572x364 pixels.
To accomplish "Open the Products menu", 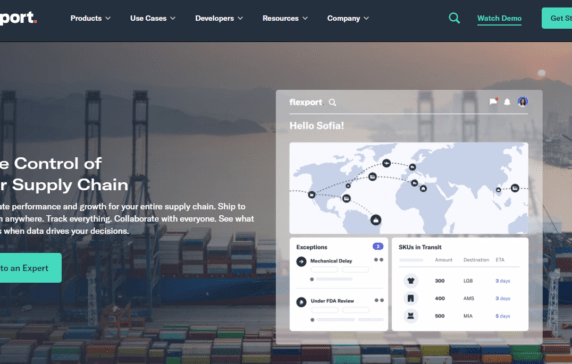I will tap(90, 18).
